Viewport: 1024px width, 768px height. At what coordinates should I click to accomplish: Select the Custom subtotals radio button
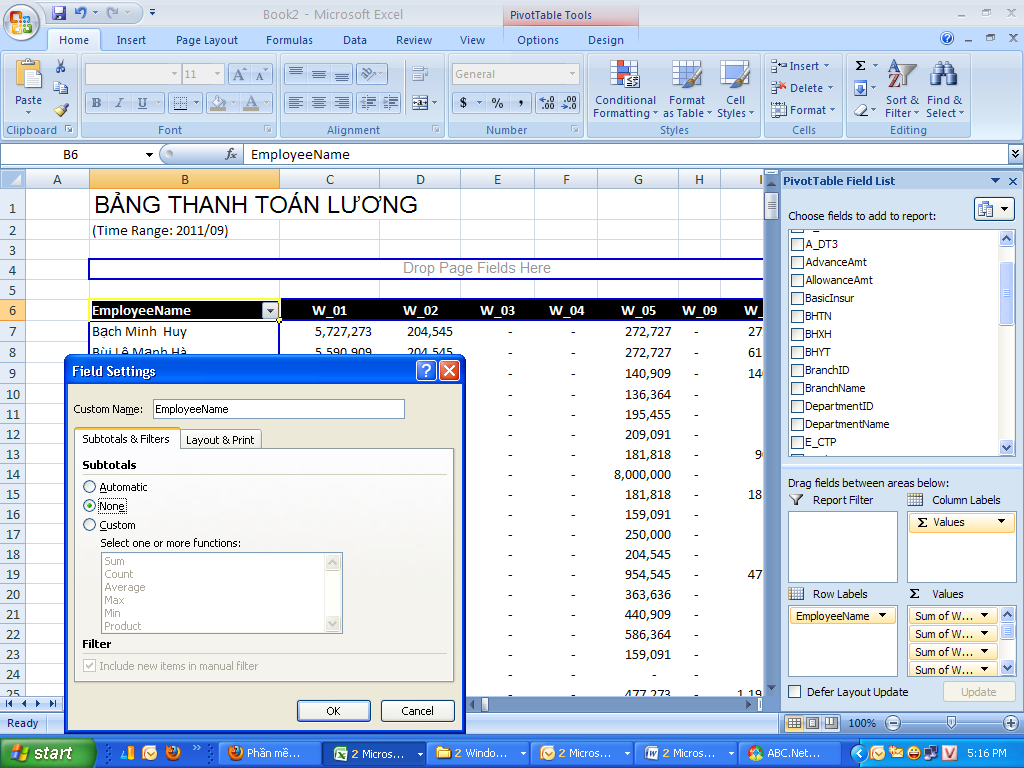pyautogui.click(x=90, y=525)
